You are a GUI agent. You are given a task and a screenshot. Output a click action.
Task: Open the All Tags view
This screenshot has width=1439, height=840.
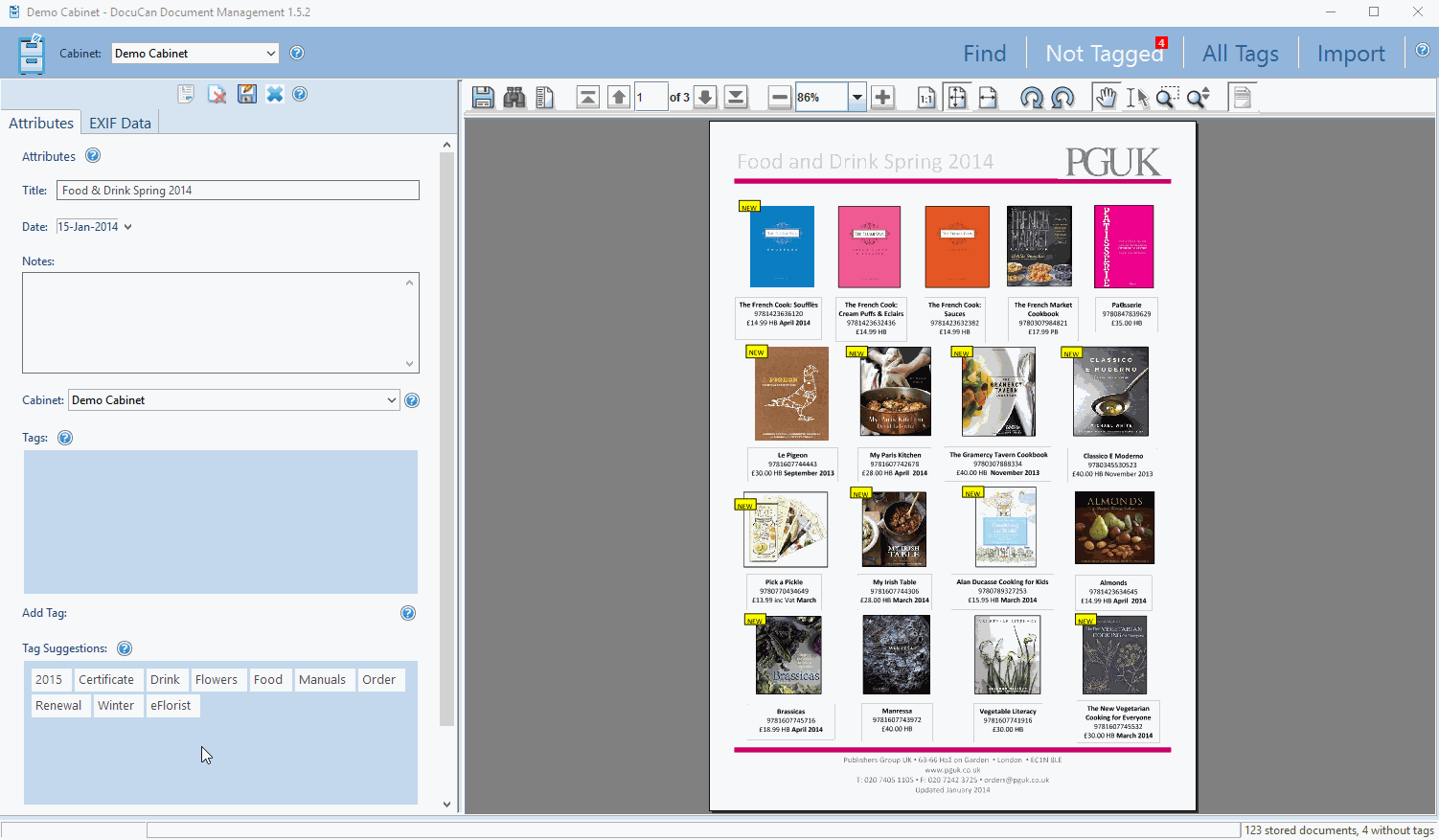(1241, 53)
